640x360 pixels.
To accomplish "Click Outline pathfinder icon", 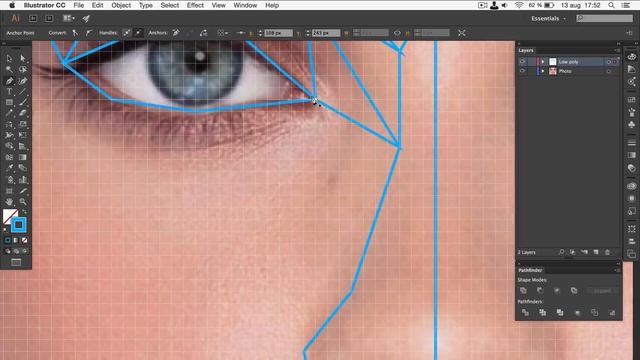I will (594, 313).
